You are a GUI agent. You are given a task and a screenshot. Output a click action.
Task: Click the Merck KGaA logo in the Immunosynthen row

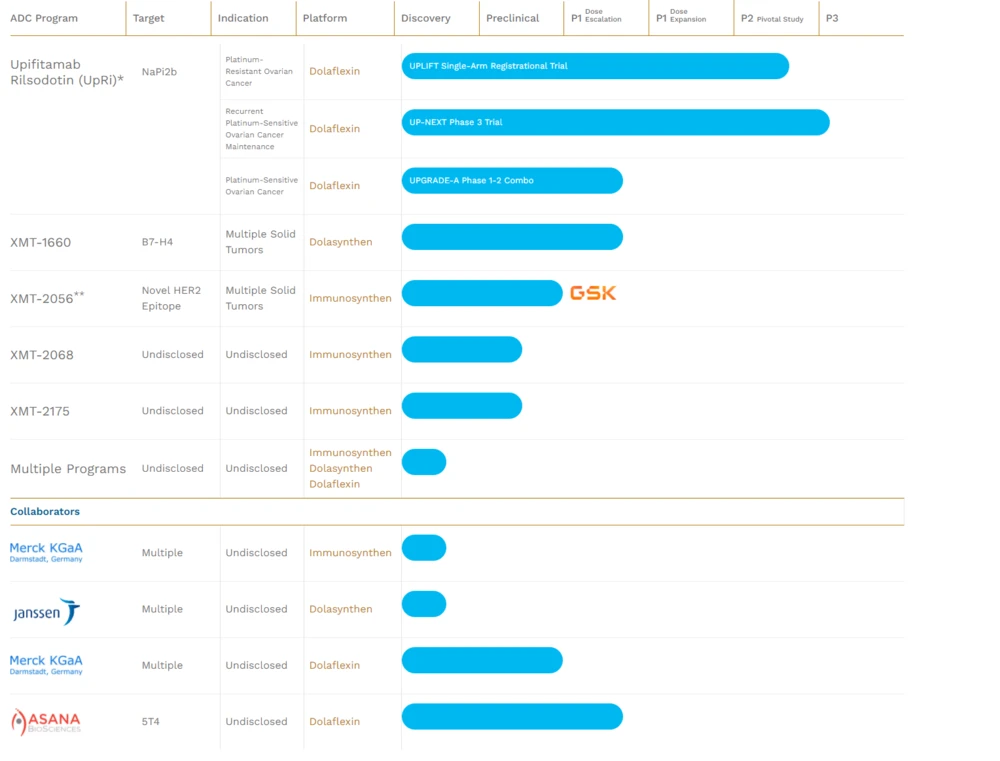point(46,552)
